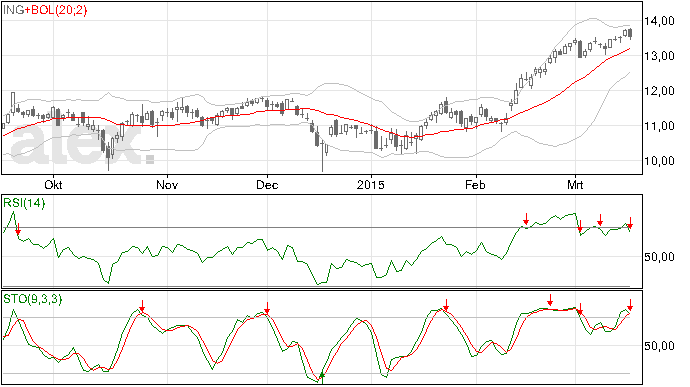Click the leftmost red sell arrow in RSI panel

18,229
